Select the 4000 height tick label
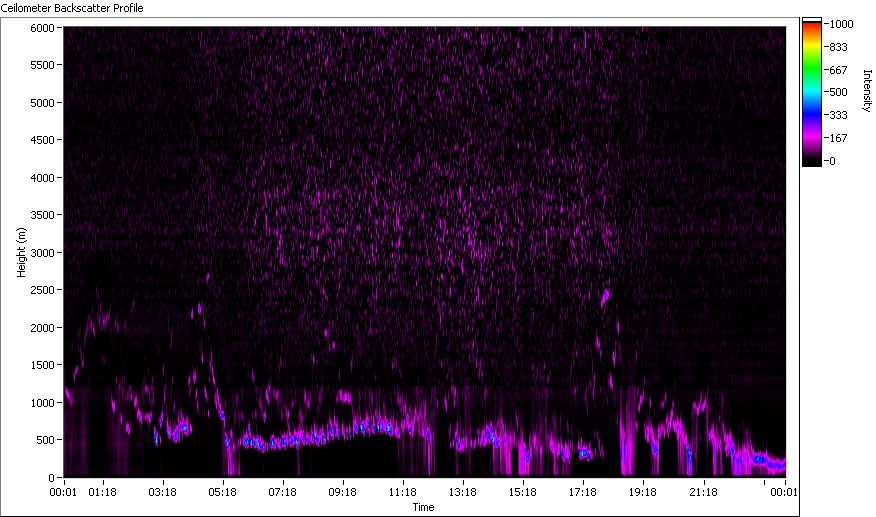Screen dimensions: 876x517 (x=42, y=178)
